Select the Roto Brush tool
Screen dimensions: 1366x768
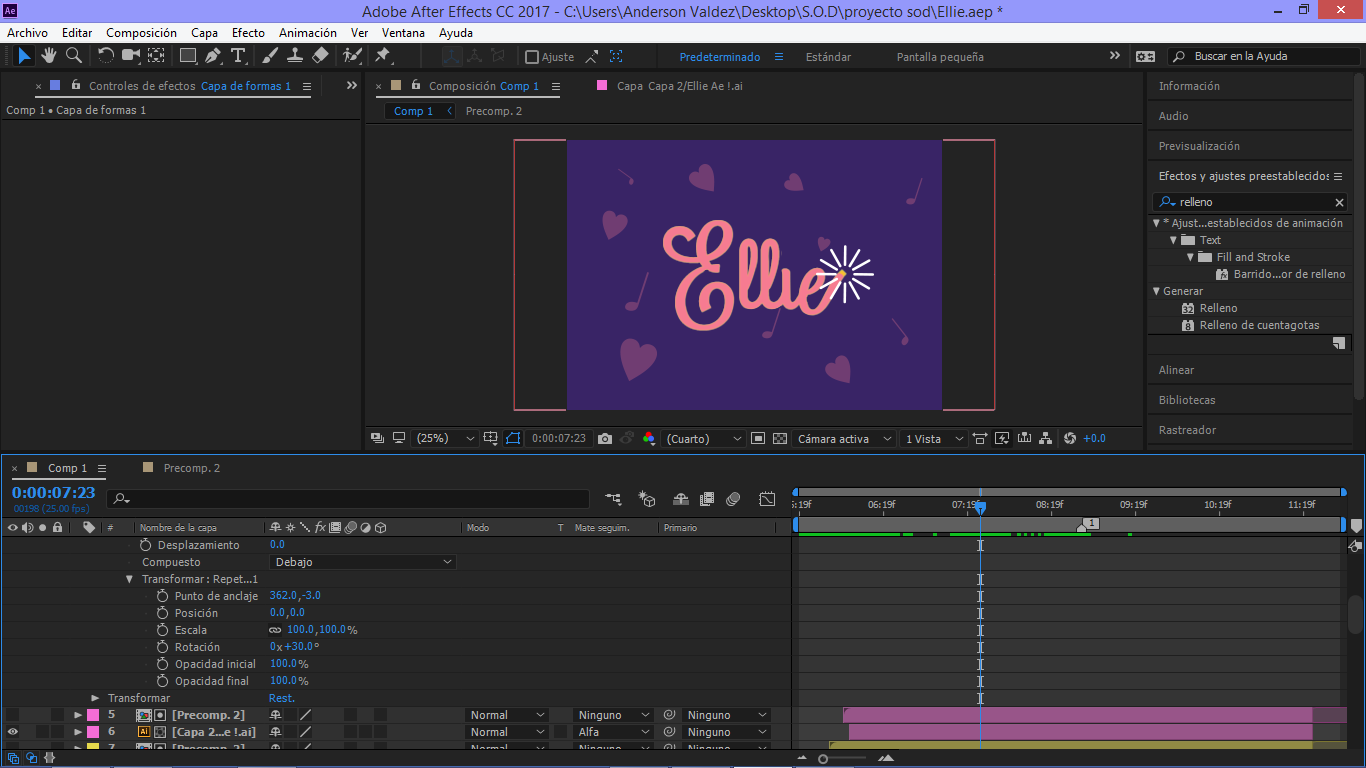tap(352, 56)
